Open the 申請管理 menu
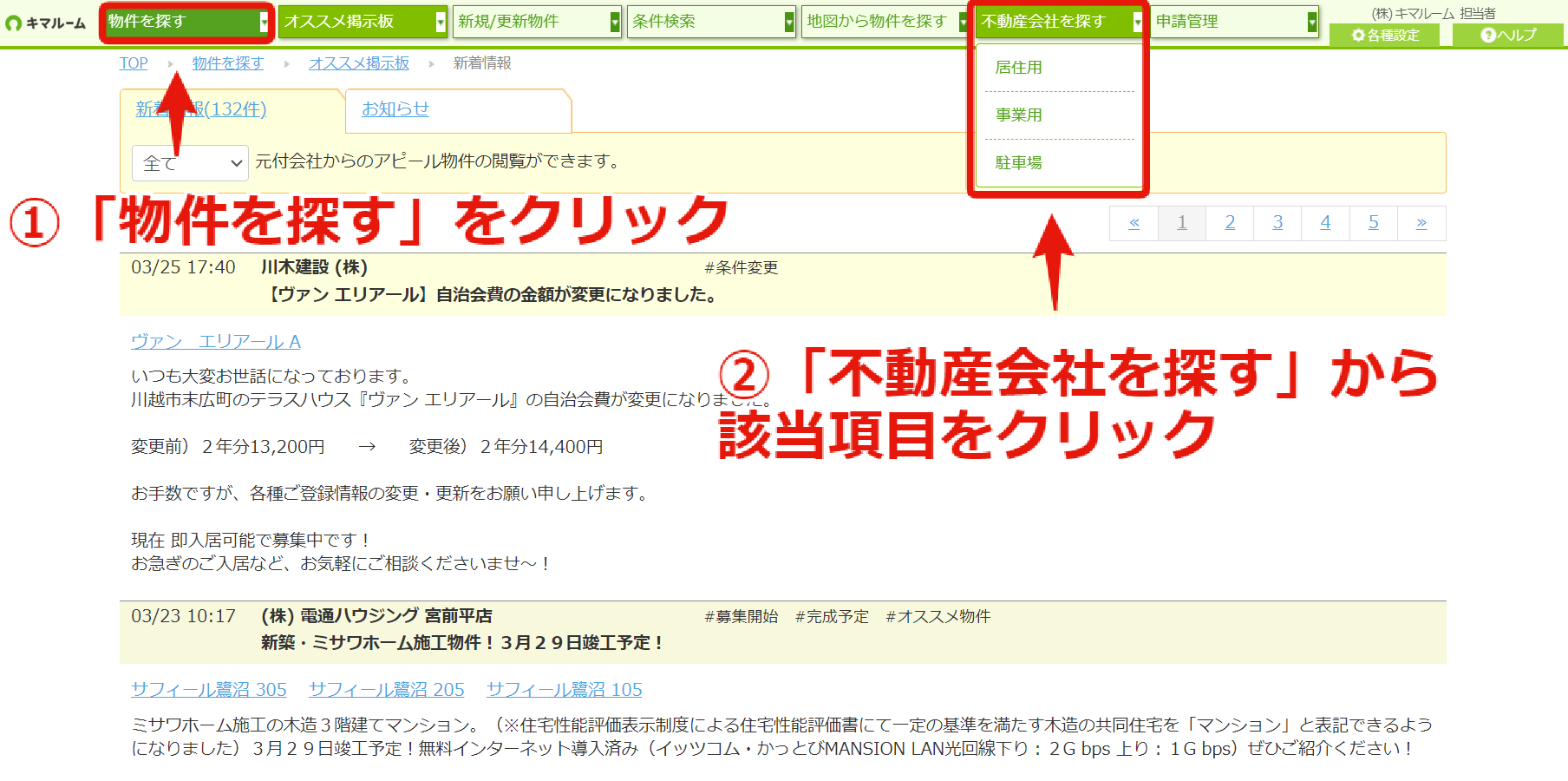This screenshot has width=1568, height=781. 1234,22
